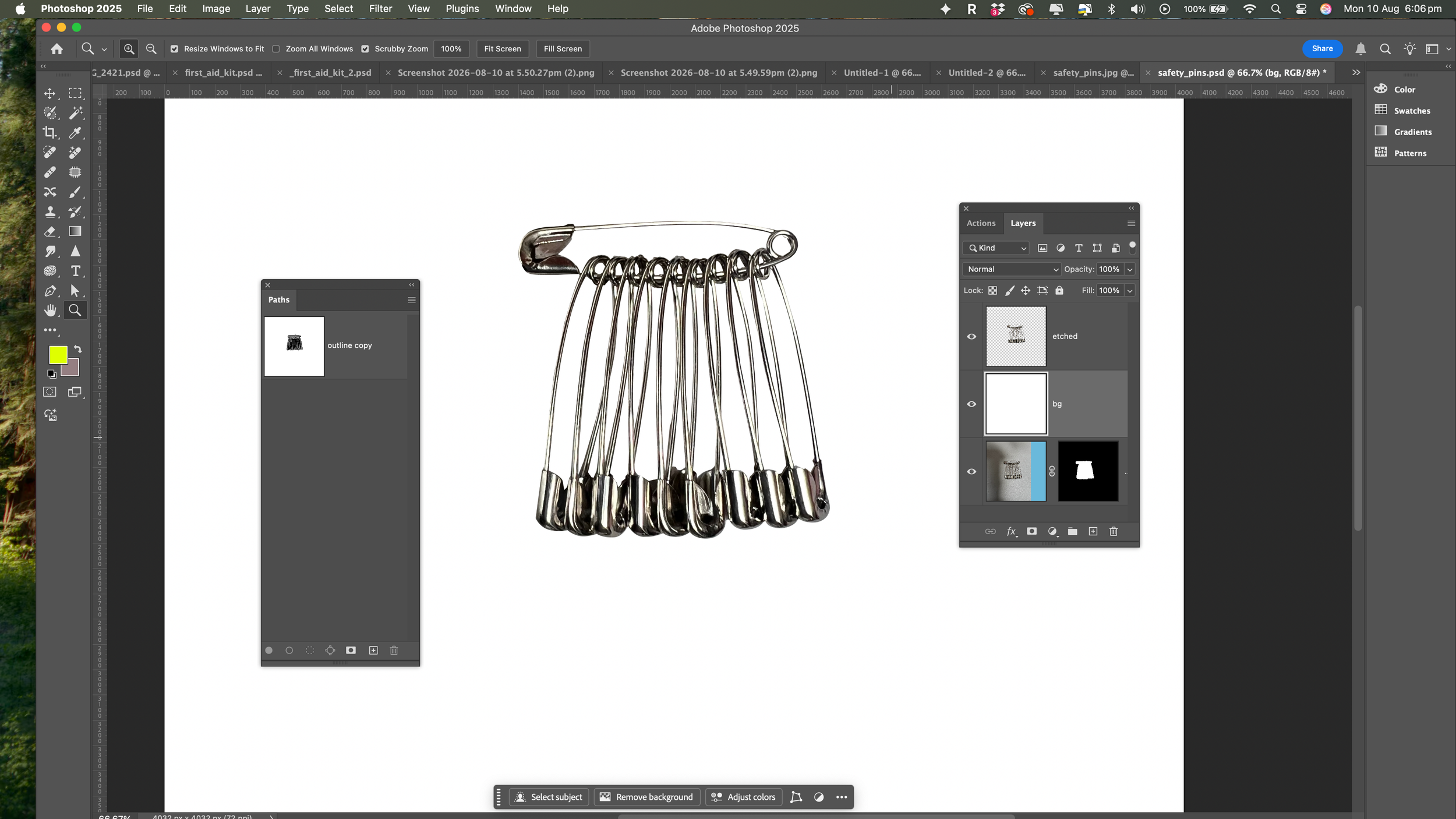Enable Zoom All Windows checkbox
Viewport: 1456px width, 819px height.
(276, 49)
